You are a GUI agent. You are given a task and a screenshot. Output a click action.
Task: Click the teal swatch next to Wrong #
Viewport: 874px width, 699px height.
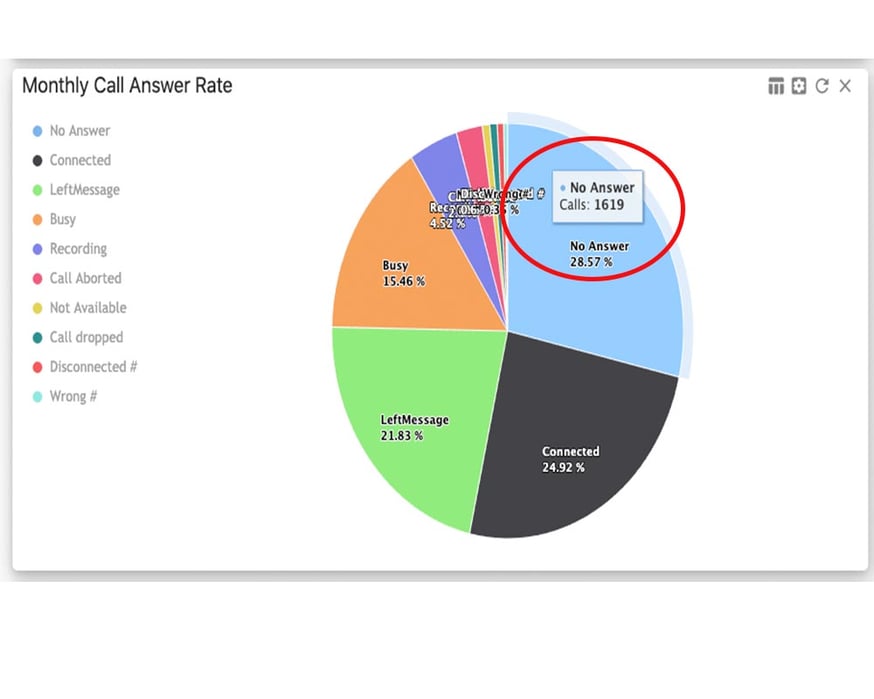coord(38,396)
